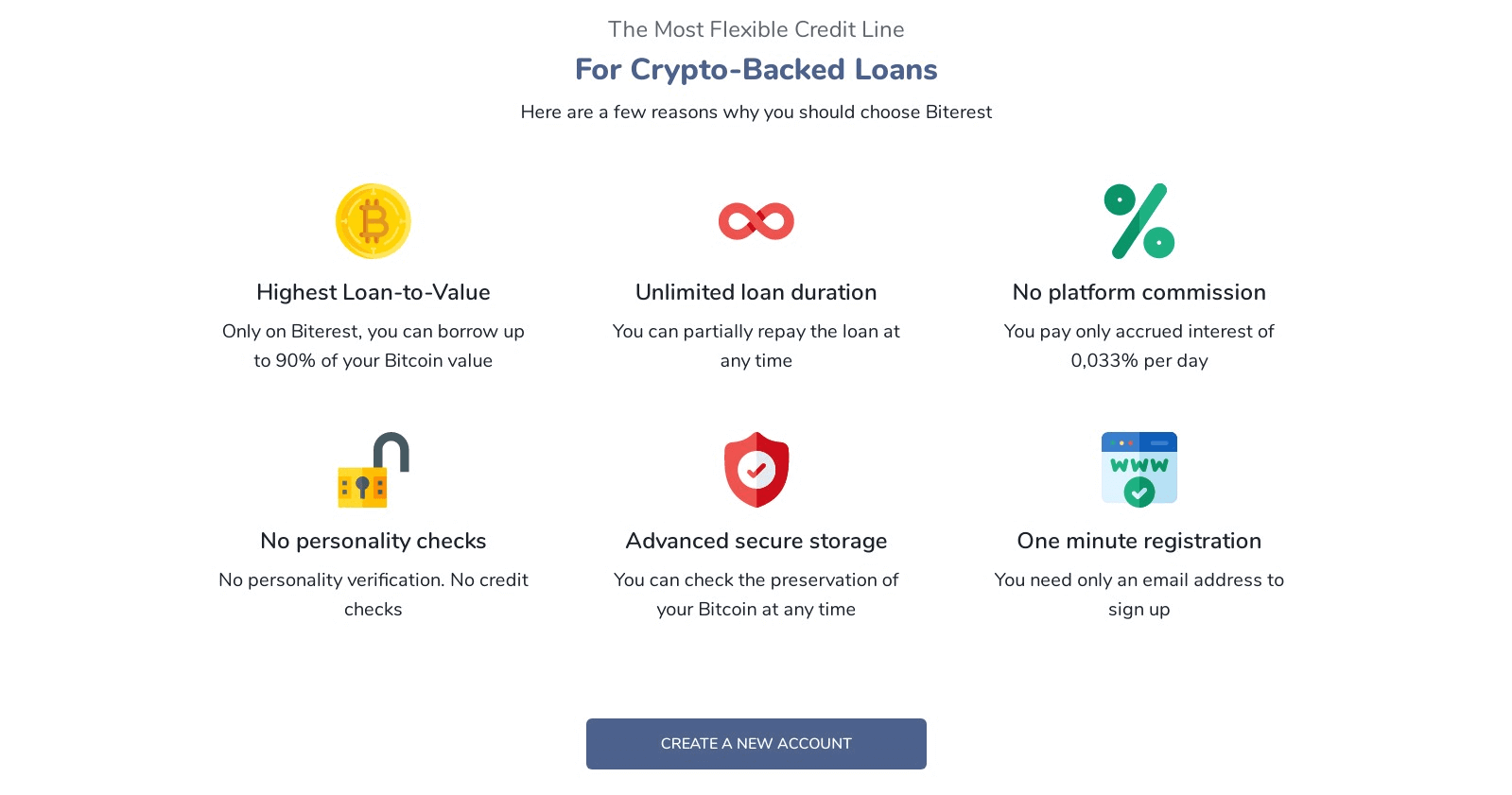
Task: Click the reasons to choose Biterest tagline
Action: [x=756, y=112]
